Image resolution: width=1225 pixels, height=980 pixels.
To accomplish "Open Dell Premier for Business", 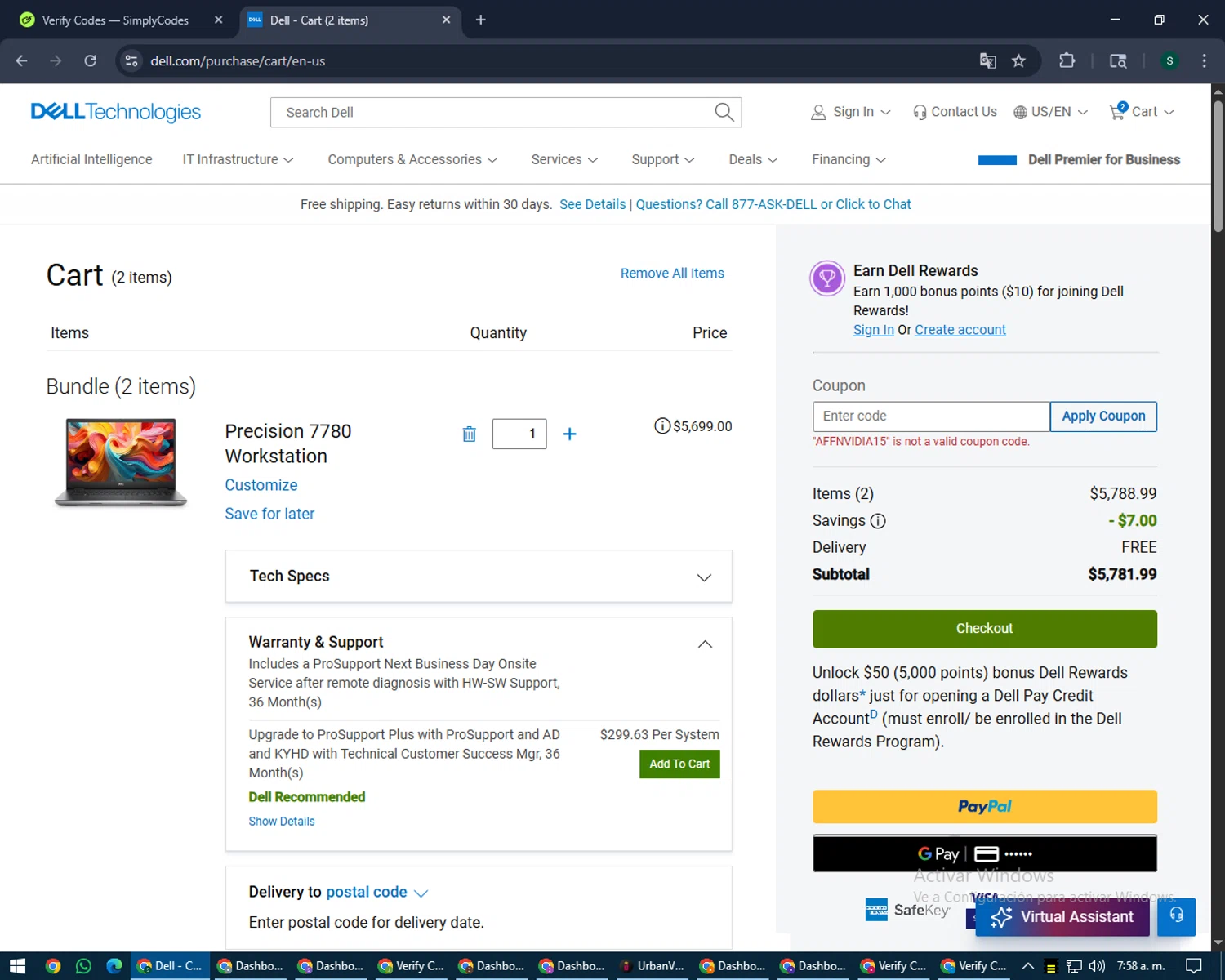I will [1079, 160].
